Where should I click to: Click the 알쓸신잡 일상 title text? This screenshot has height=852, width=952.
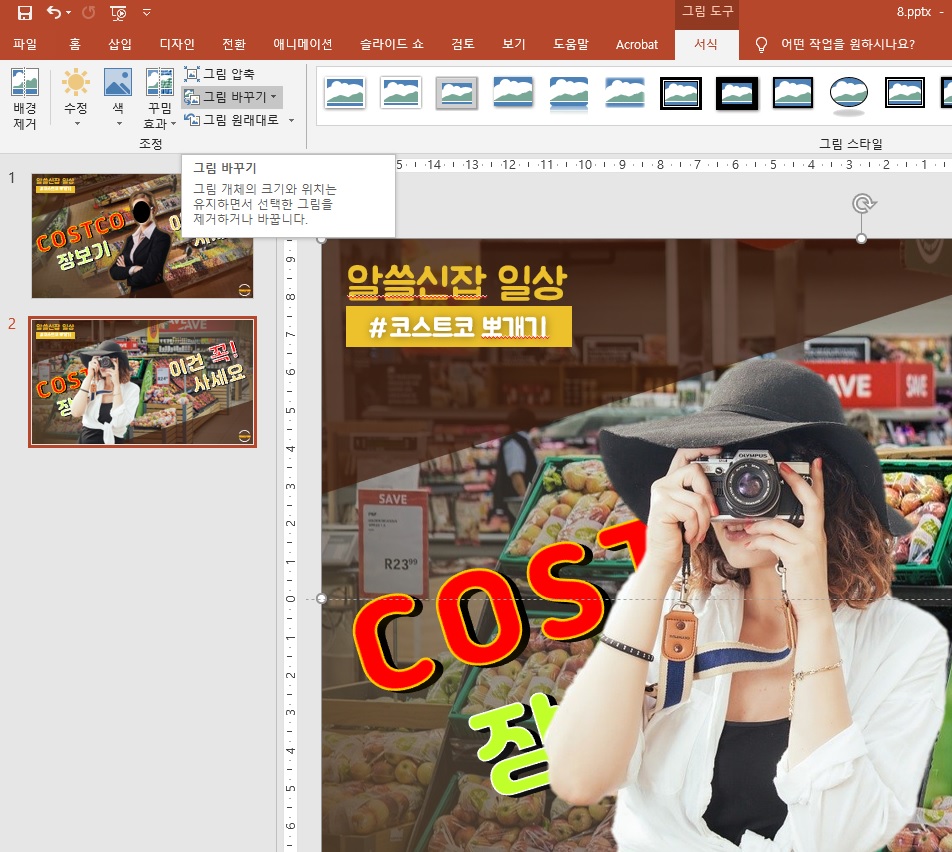[457, 282]
